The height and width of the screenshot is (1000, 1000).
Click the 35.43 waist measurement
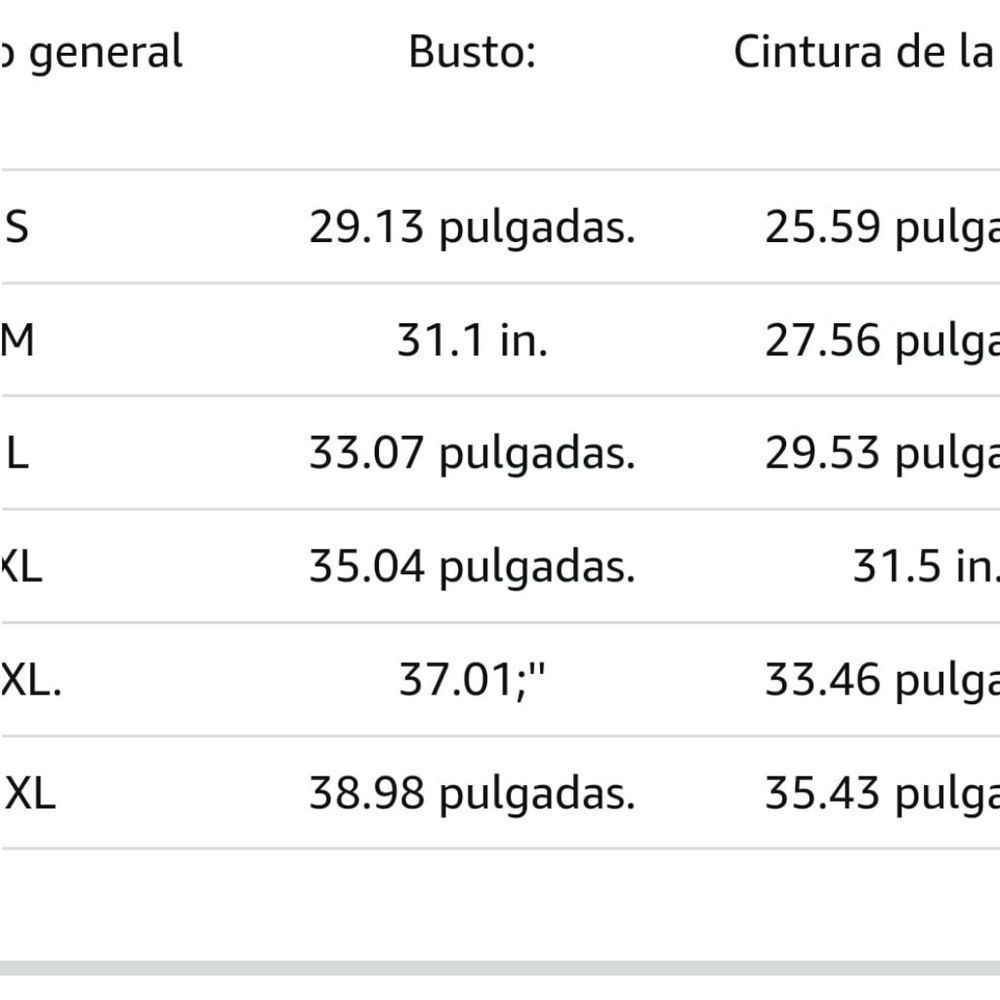882,793
